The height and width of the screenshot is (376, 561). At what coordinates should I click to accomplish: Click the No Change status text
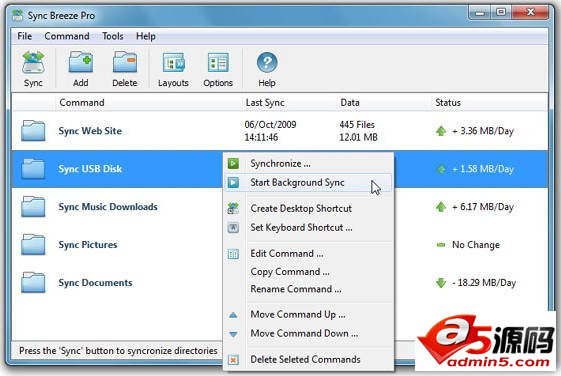[476, 245]
